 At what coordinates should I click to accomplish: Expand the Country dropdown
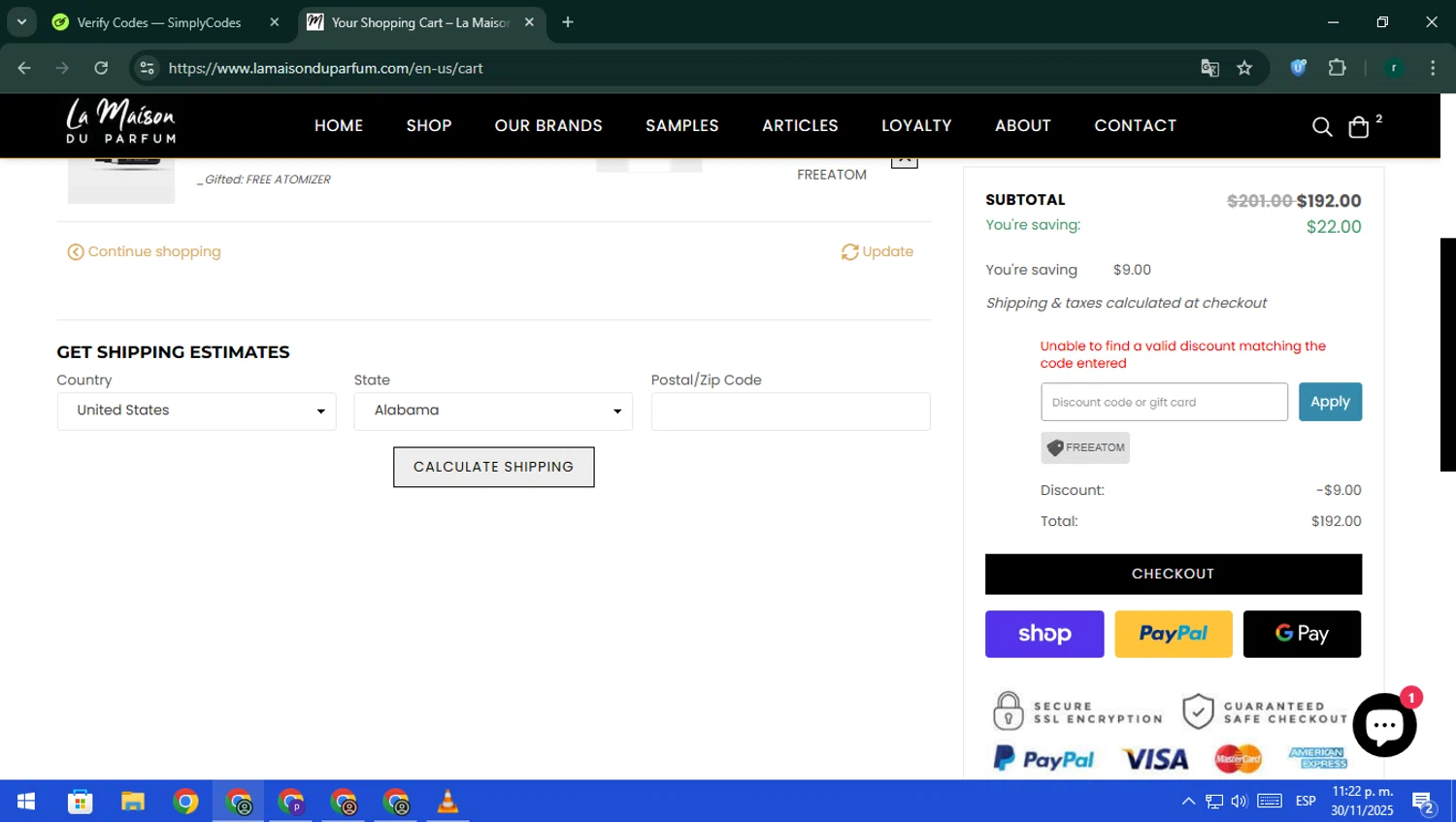pos(197,411)
